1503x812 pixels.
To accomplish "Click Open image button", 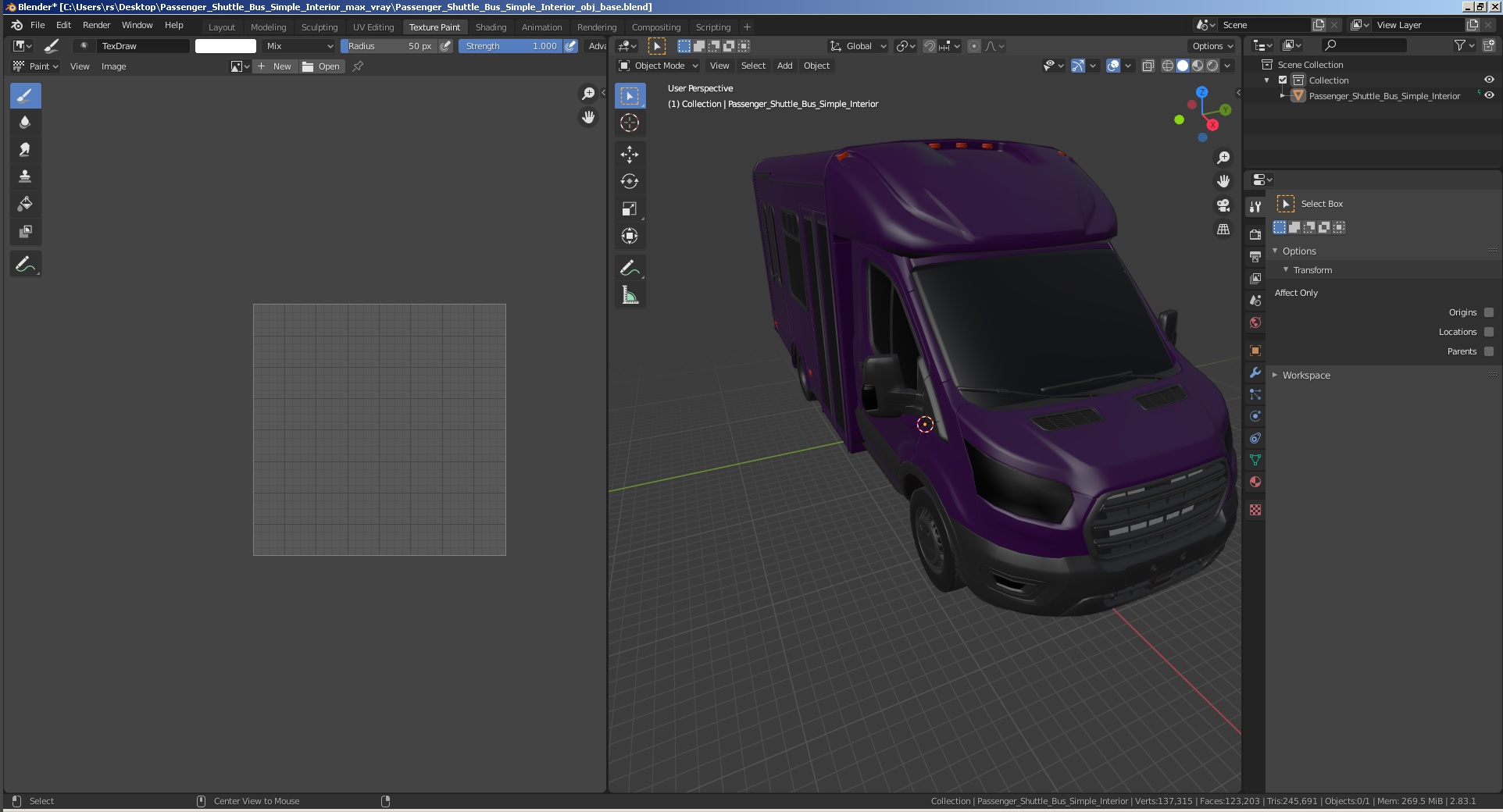I will pyautogui.click(x=322, y=66).
